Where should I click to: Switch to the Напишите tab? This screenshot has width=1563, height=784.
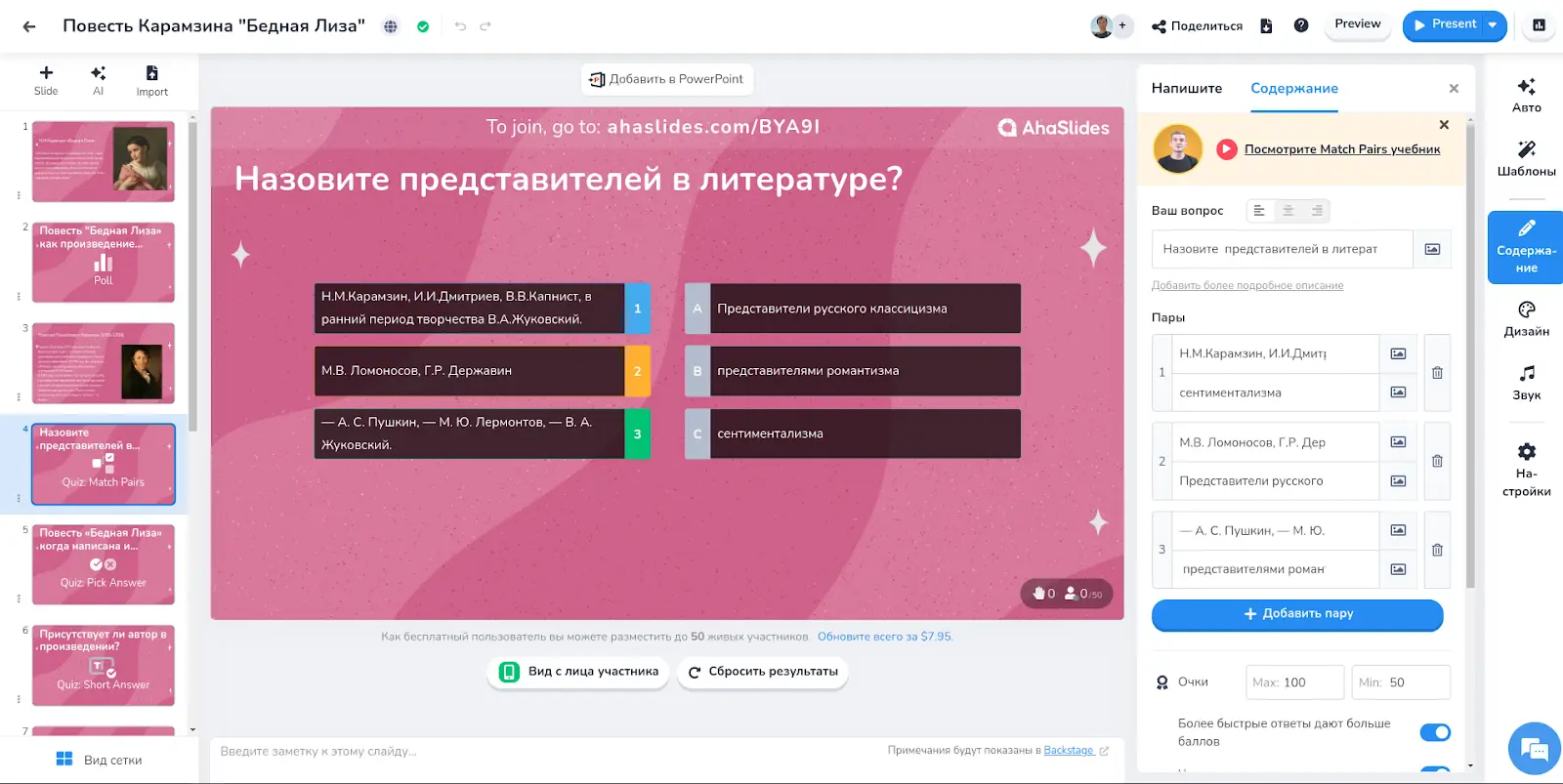coord(1186,88)
